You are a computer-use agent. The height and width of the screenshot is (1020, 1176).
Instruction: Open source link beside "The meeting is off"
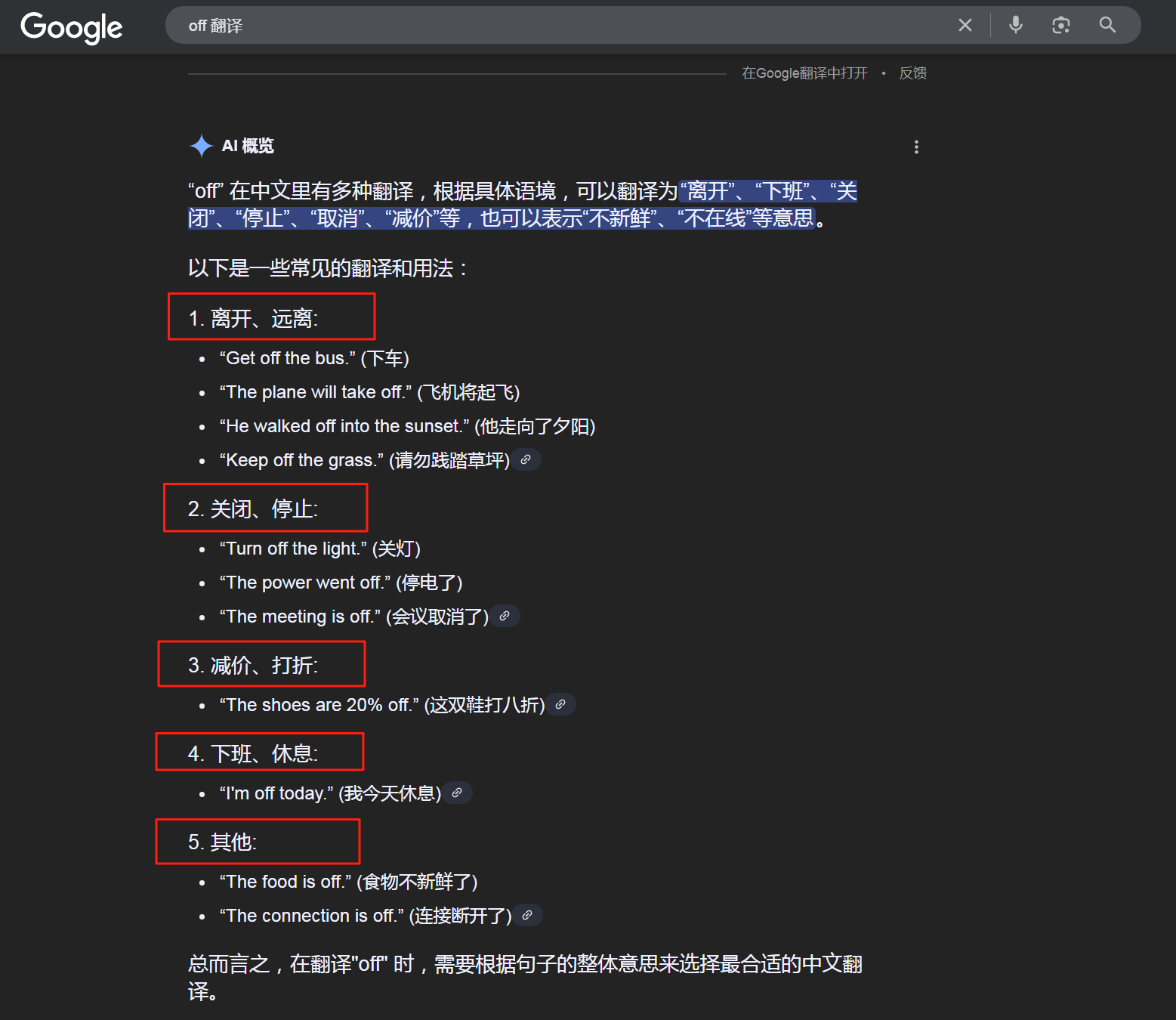tap(505, 616)
